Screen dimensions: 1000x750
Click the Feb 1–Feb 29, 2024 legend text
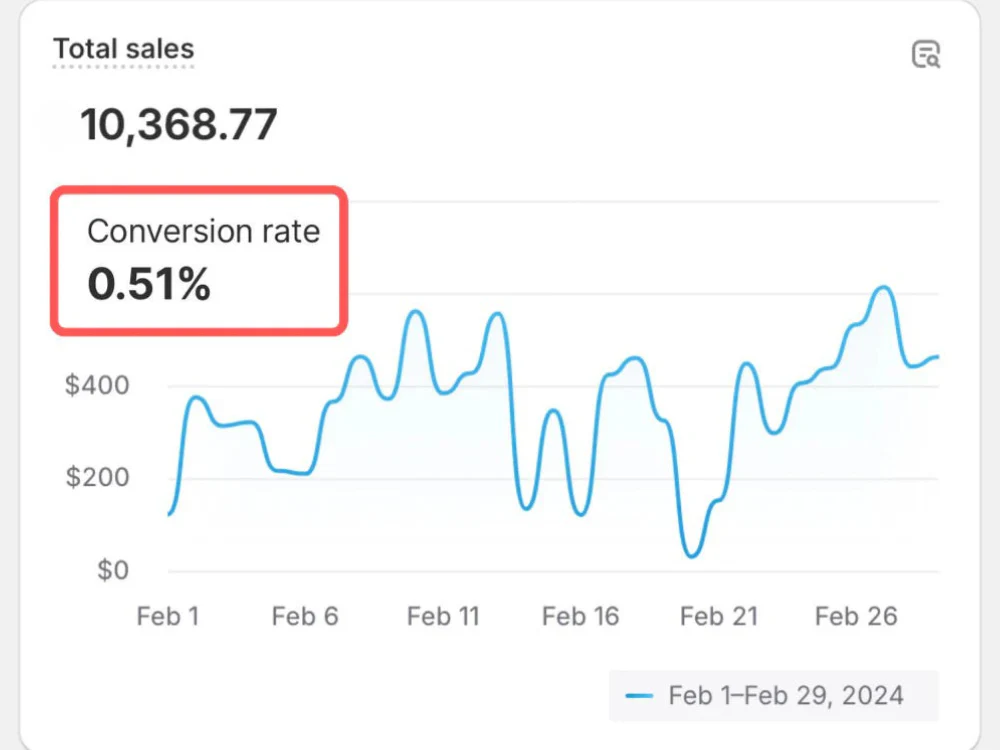point(786,695)
